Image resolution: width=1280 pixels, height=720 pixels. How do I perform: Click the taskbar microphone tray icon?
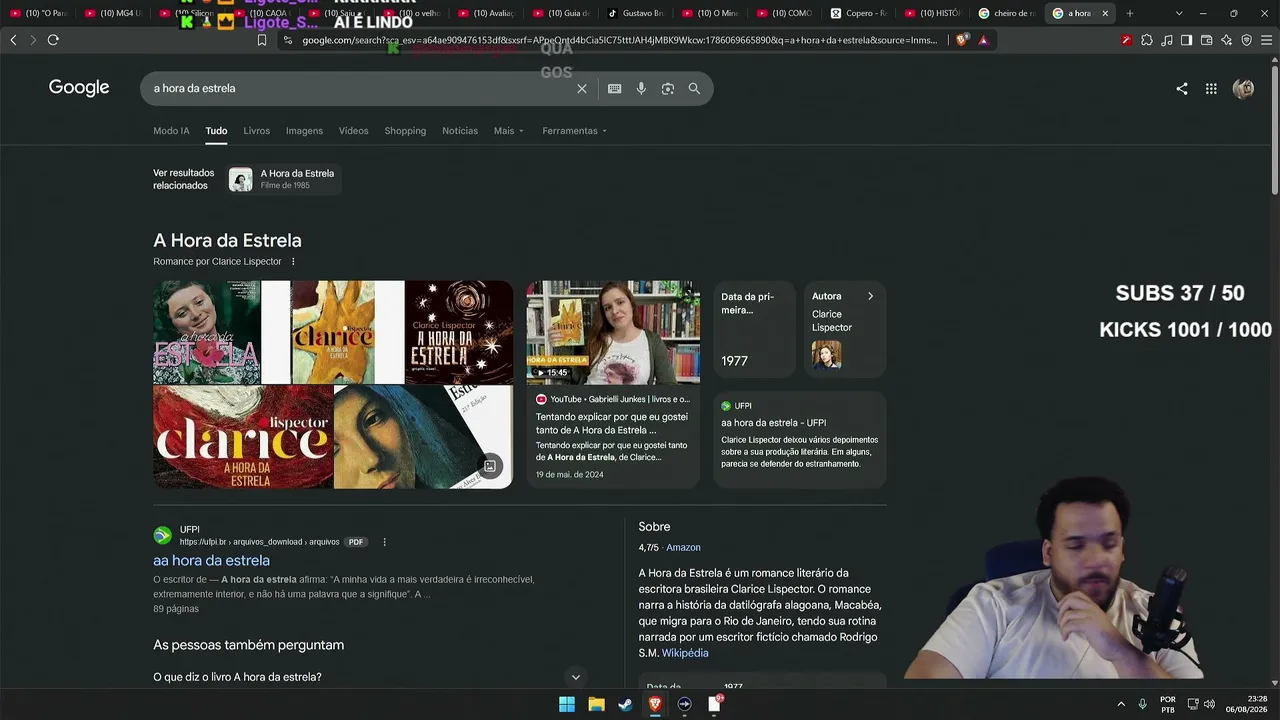click(x=1142, y=704)
